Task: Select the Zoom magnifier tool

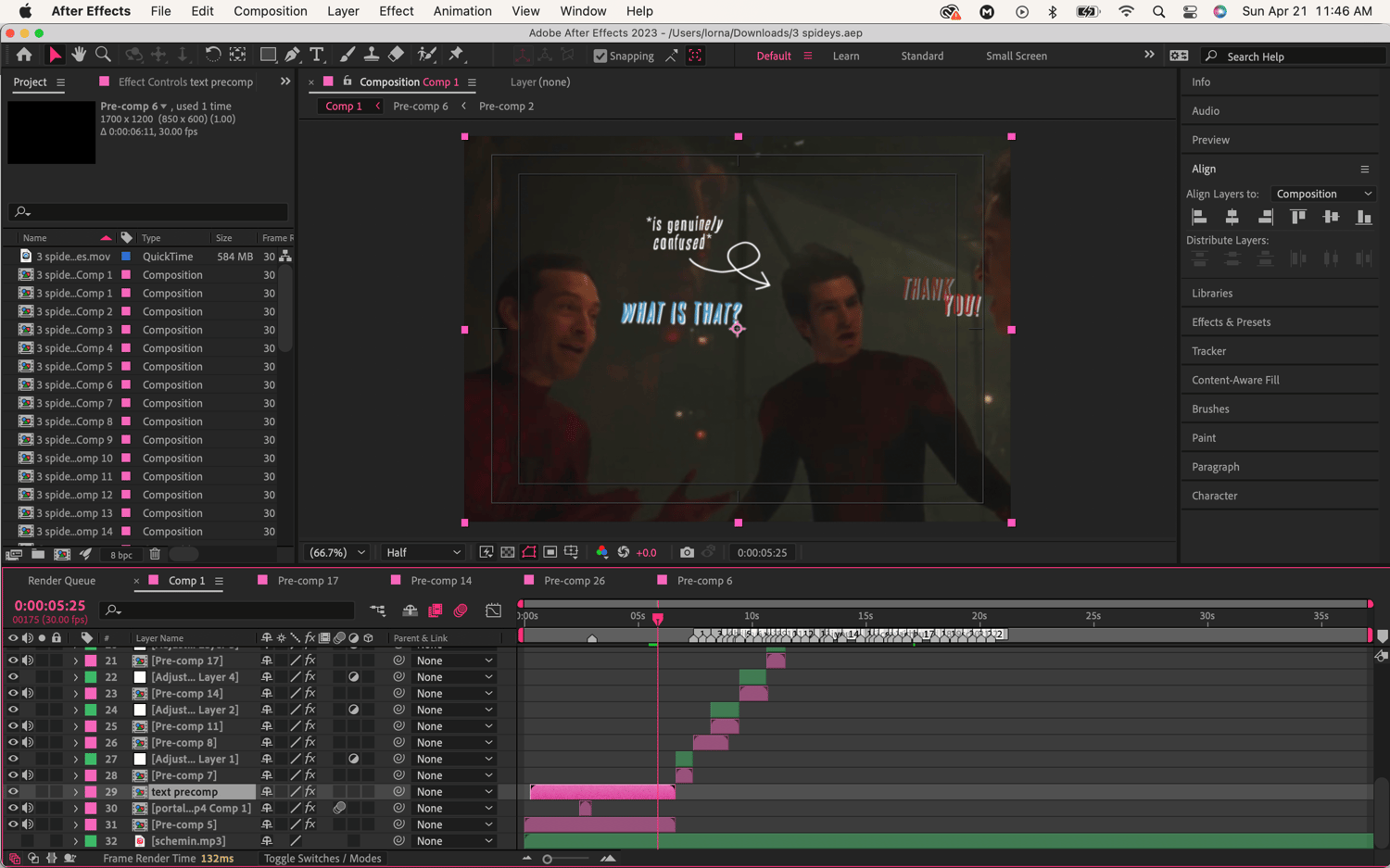Action: tap(104, 56)
